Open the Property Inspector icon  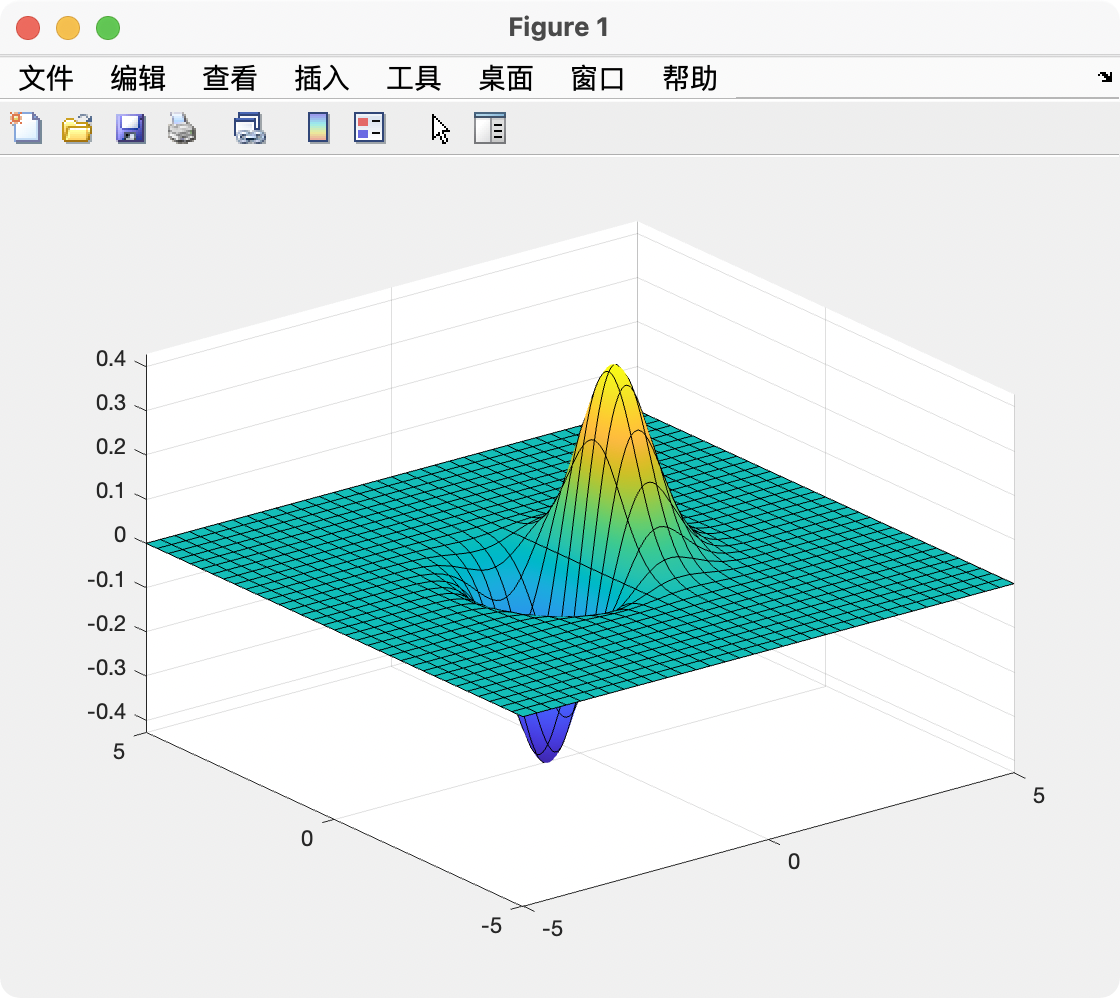[490, 129]
